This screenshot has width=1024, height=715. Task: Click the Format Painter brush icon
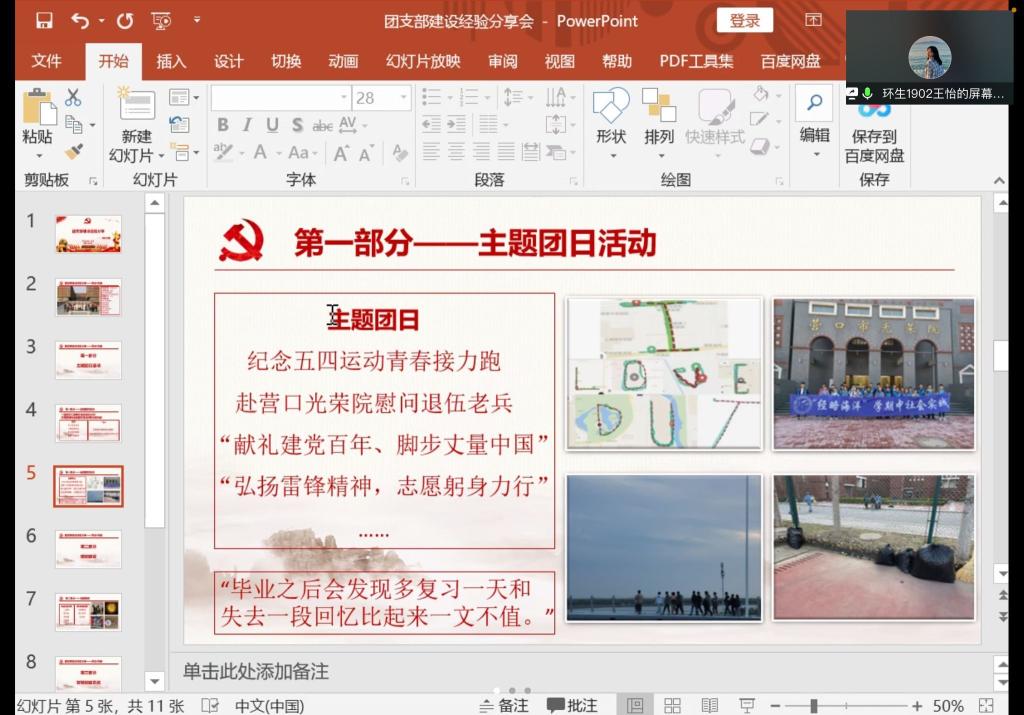(x=74, y=151)
